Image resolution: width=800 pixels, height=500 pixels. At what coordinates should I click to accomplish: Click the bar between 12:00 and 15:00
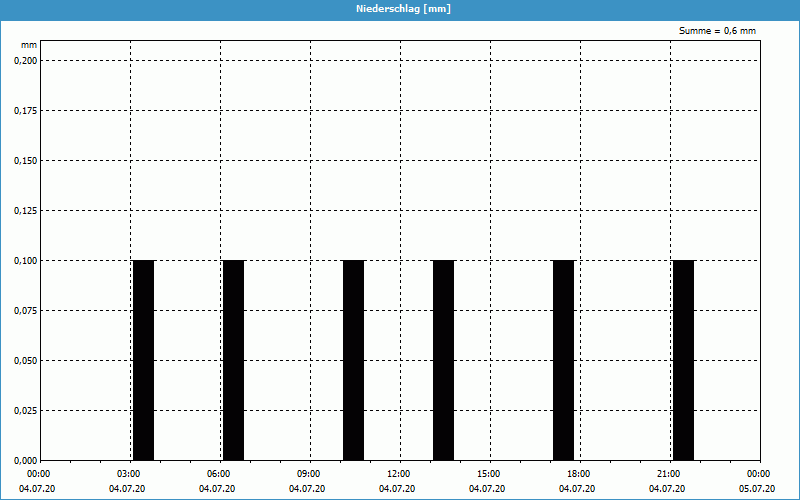443,360
